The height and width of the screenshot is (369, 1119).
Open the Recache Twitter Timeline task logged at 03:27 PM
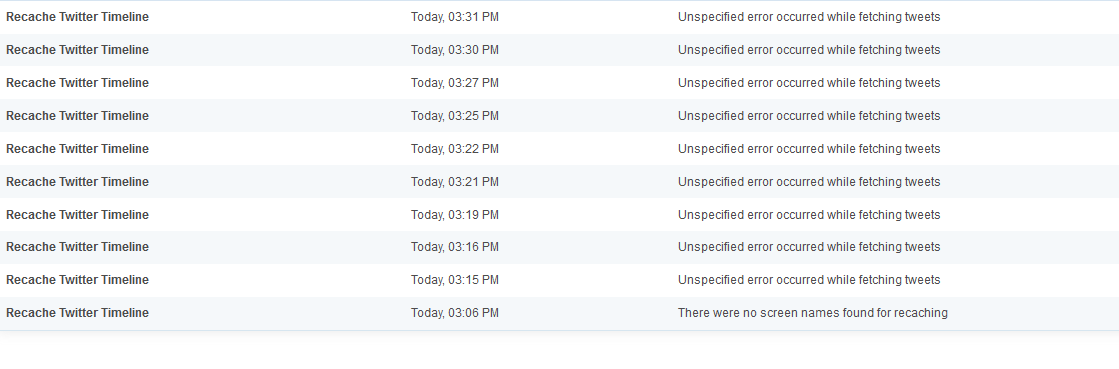click(x=77, y=83)
